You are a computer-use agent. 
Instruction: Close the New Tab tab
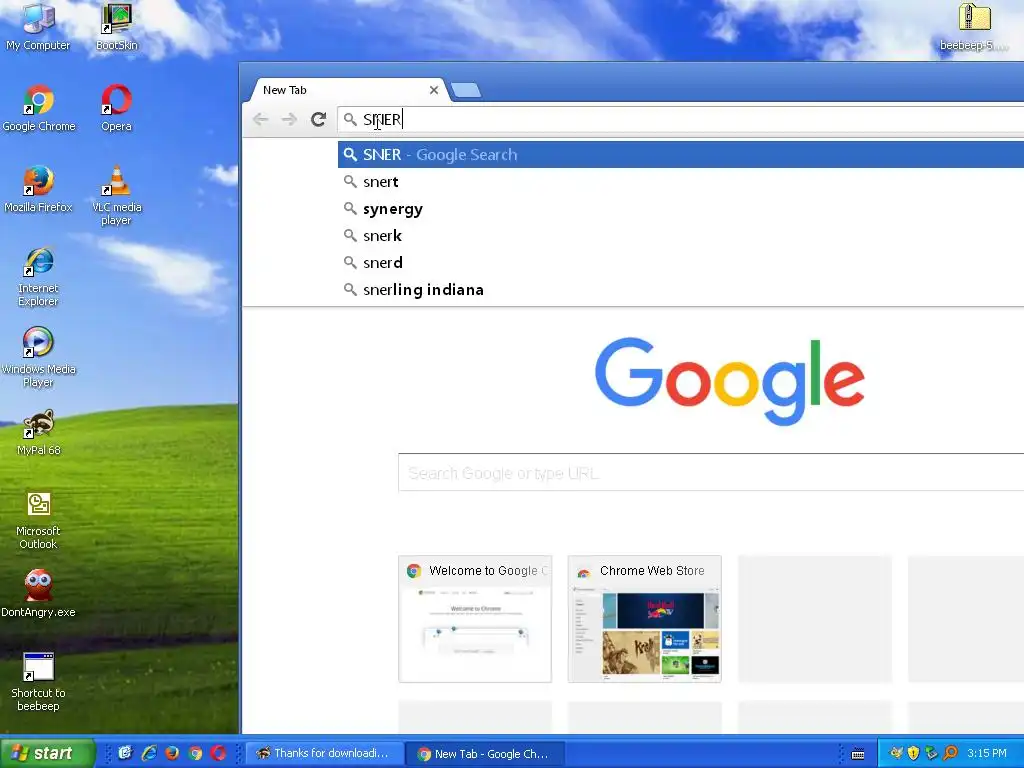coord(434,90)
